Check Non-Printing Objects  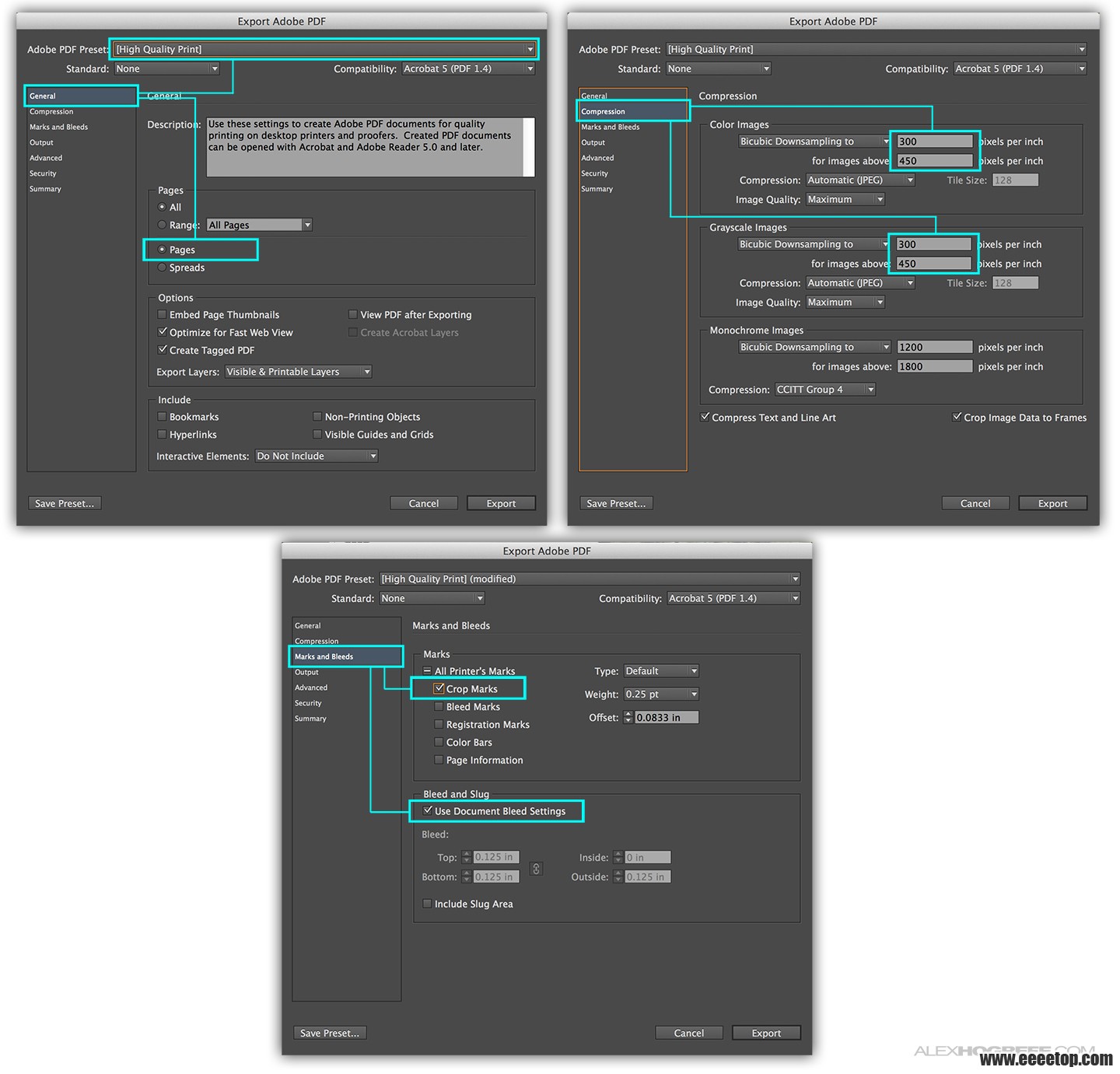pyautogui.click(x=317, y=417)
